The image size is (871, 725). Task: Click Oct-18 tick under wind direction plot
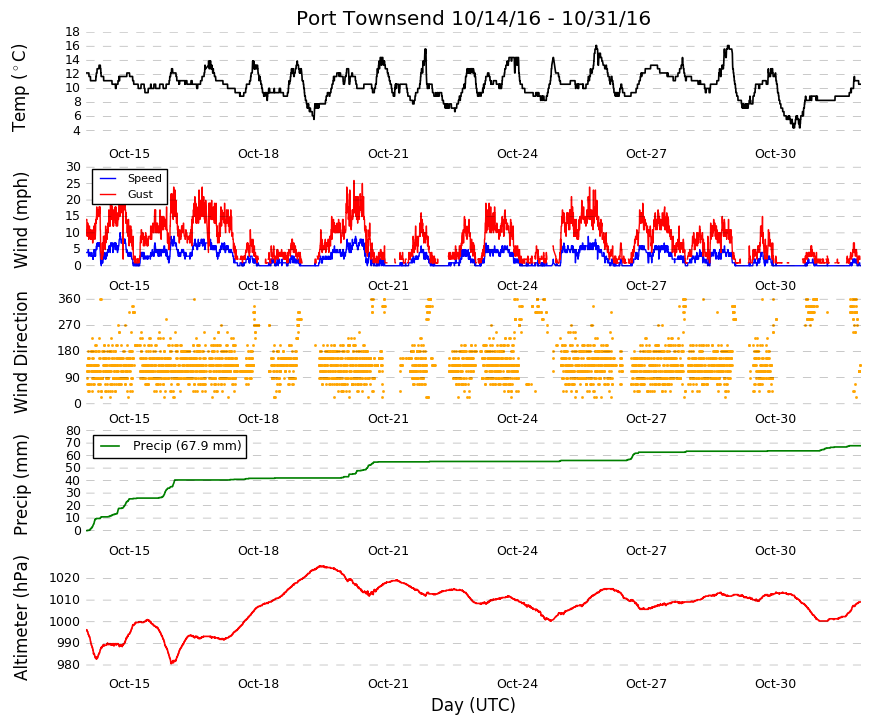(258, 419)
